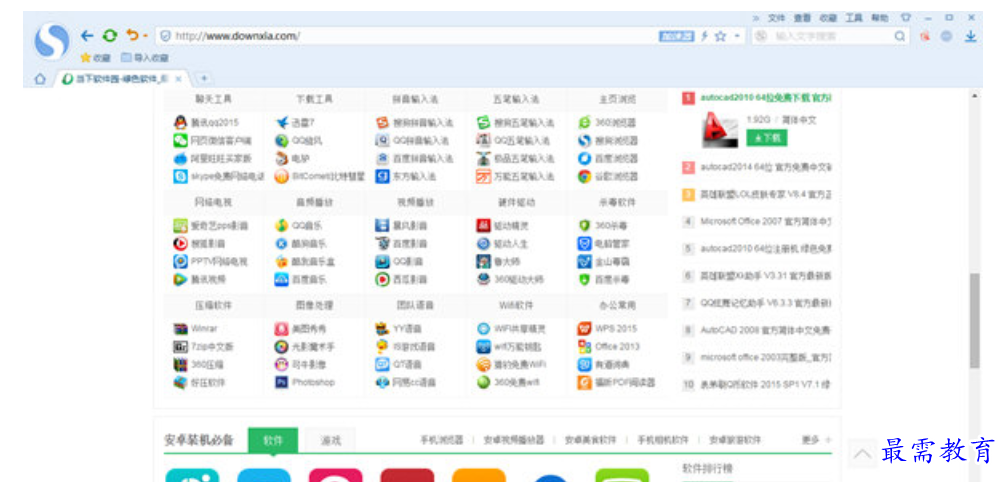Image resolution: width=1003 pixels, height=482 pixels.
Task: Open the 收藏 menu in menu bar
Action: [828, 18]
